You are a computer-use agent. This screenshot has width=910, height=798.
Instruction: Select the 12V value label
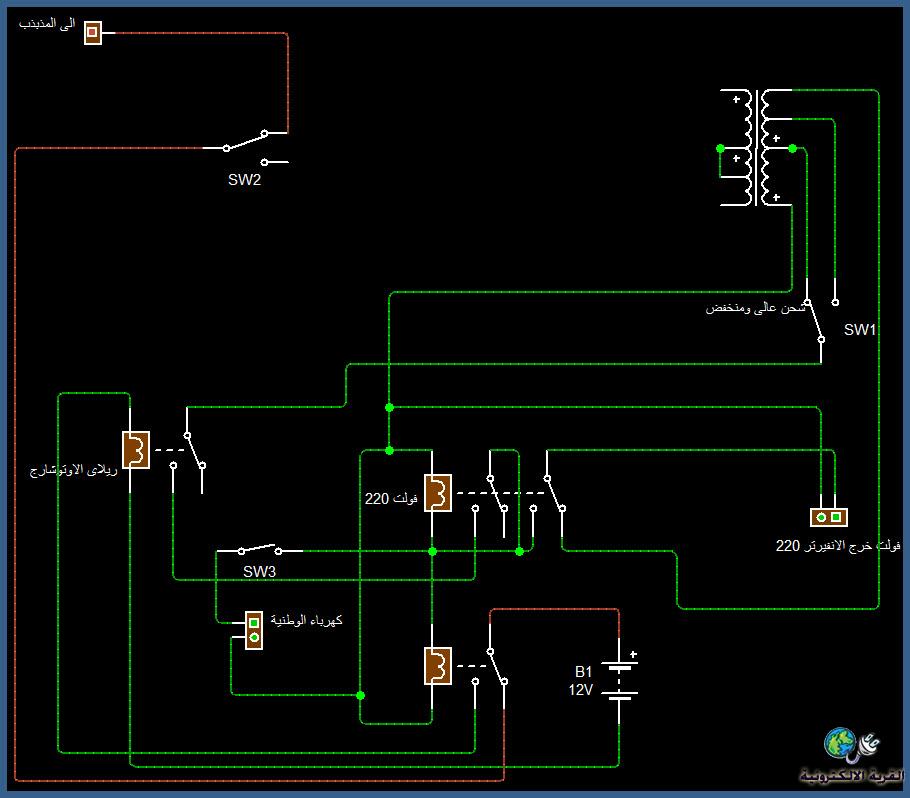(580, 689)
